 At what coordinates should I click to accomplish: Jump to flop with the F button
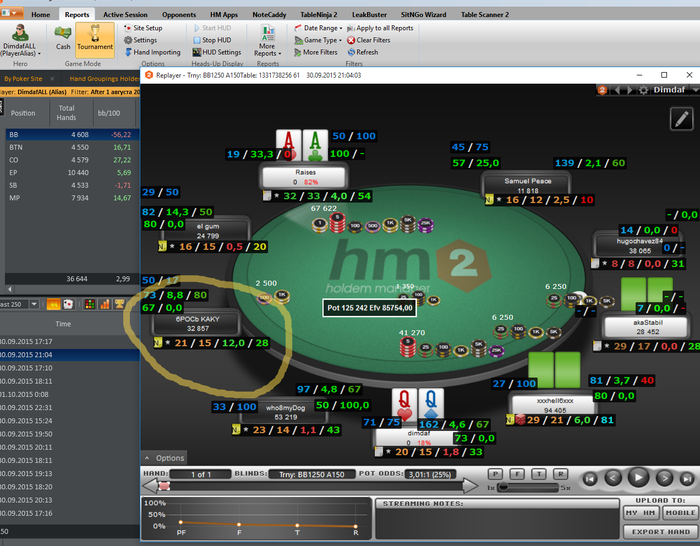517,474
